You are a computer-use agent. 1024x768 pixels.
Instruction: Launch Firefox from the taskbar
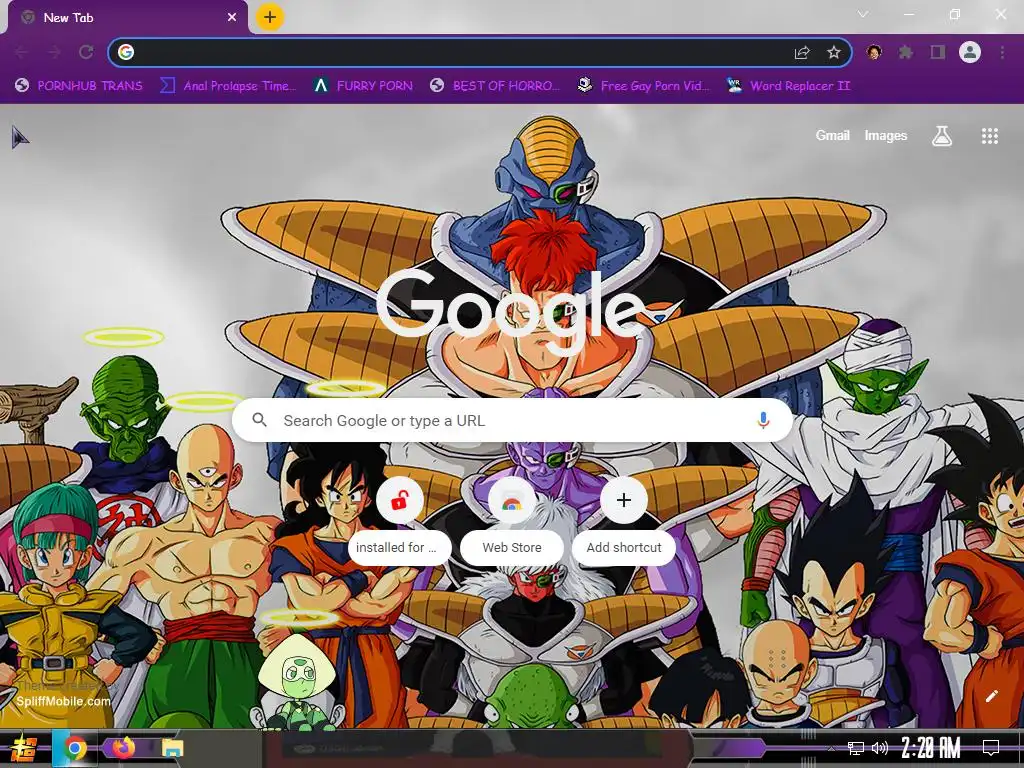click(x=124, y=748)
